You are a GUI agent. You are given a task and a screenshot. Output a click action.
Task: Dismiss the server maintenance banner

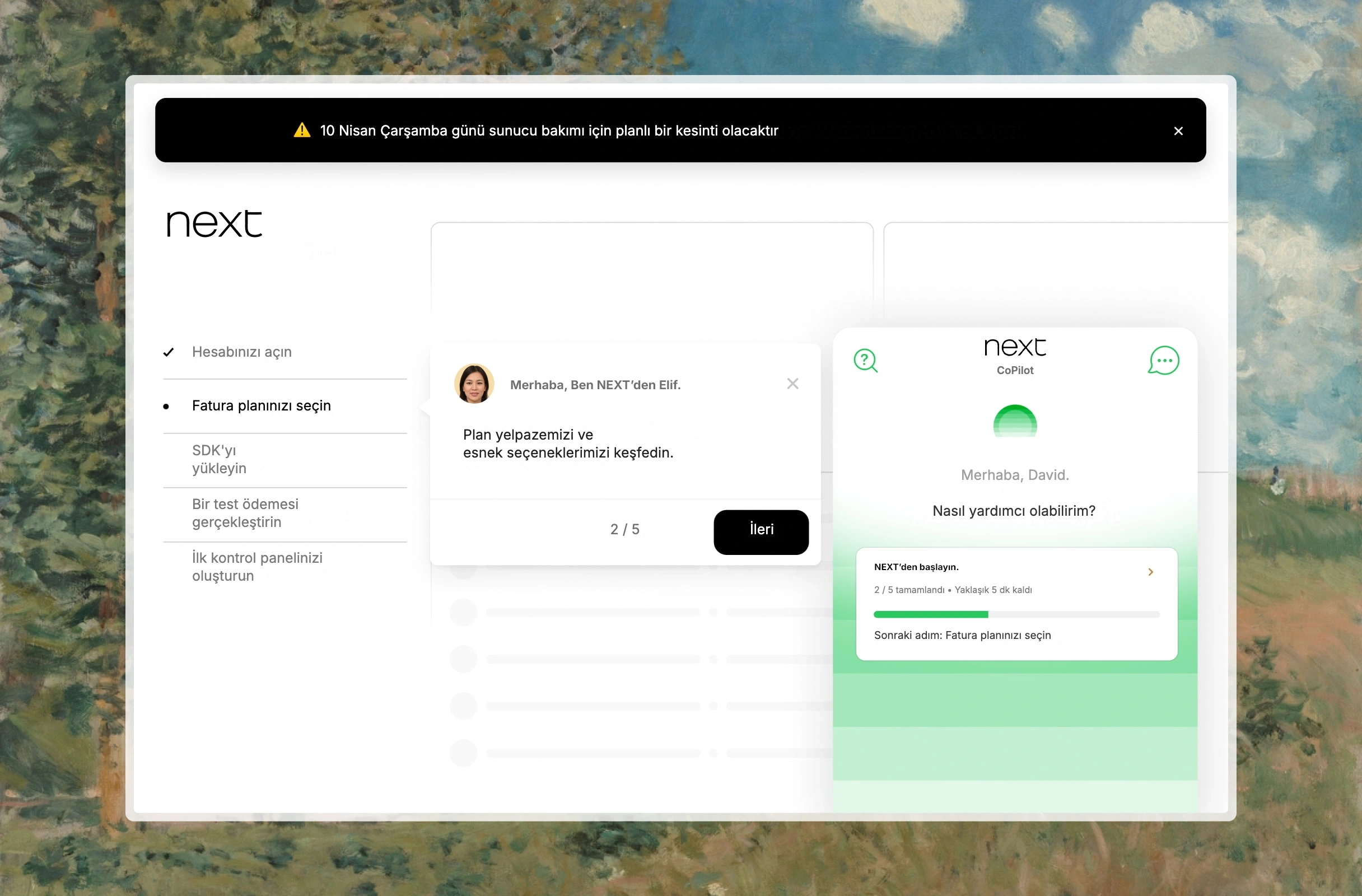click(1178, 131)
